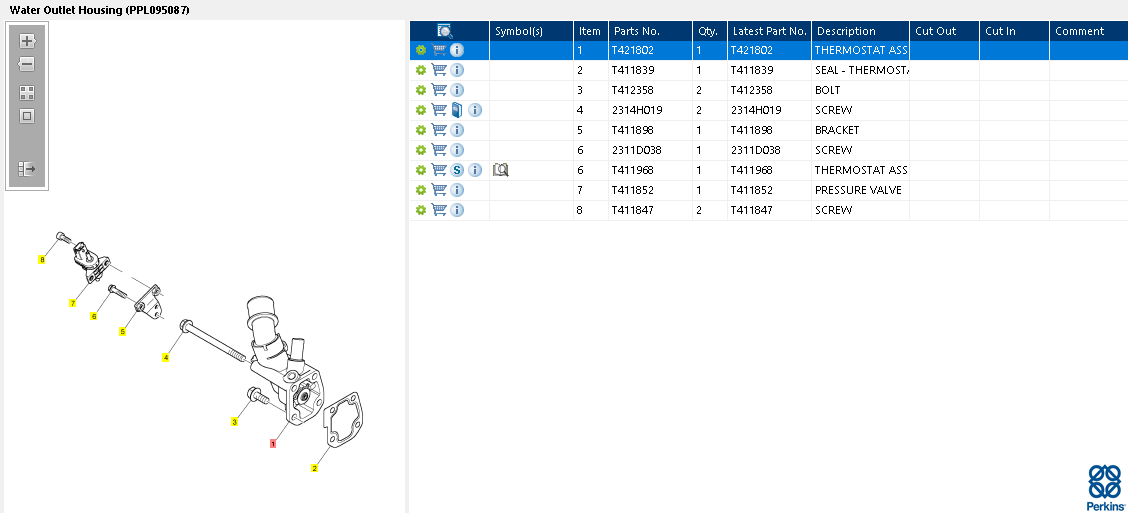The height and width of the screenshot is (513, 1128).
Task: Open info icon for part T411968
Action: (475, 170)
